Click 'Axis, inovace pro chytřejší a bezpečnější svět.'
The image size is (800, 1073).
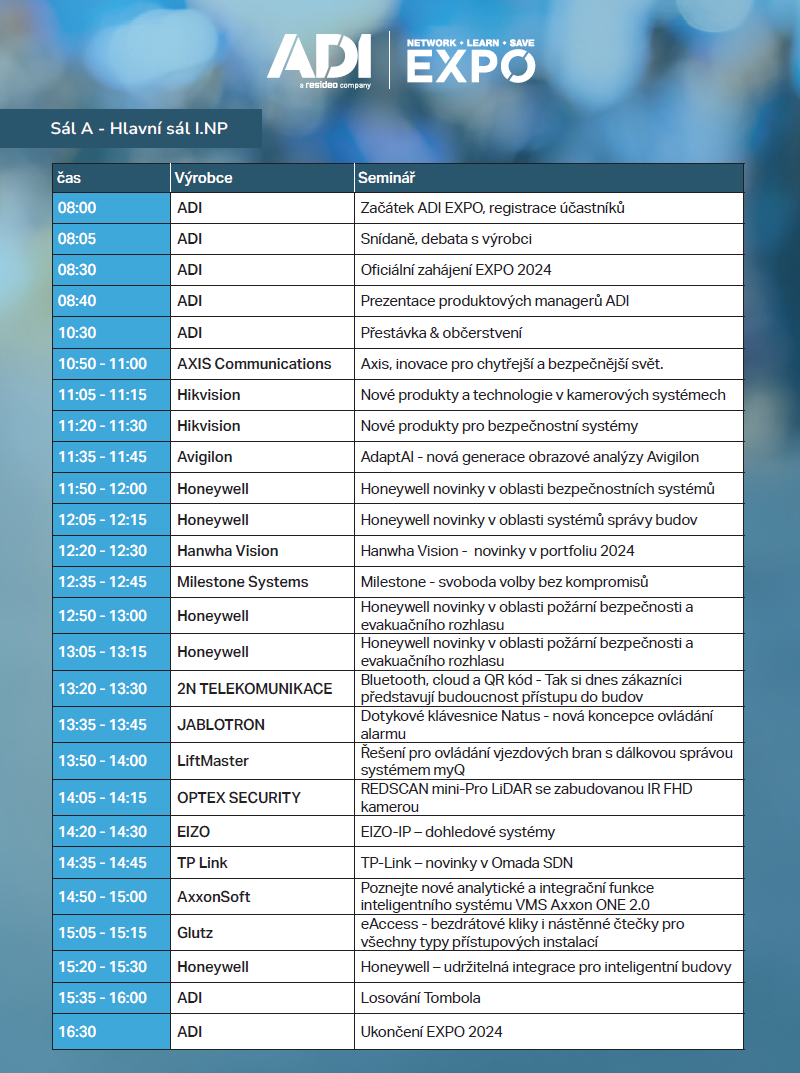(x=512, y=364)
